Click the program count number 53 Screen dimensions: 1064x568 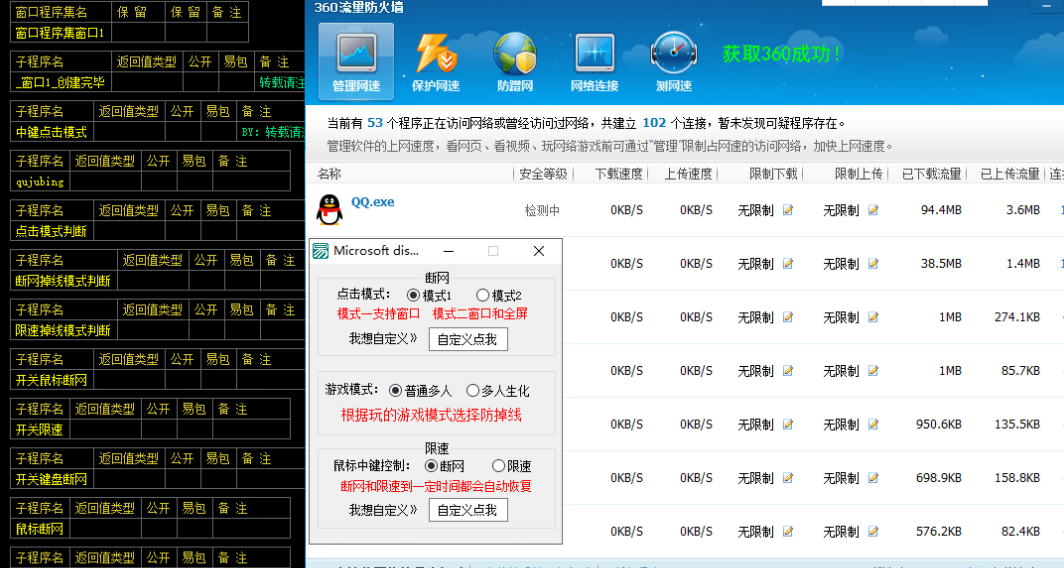point(375,123)
